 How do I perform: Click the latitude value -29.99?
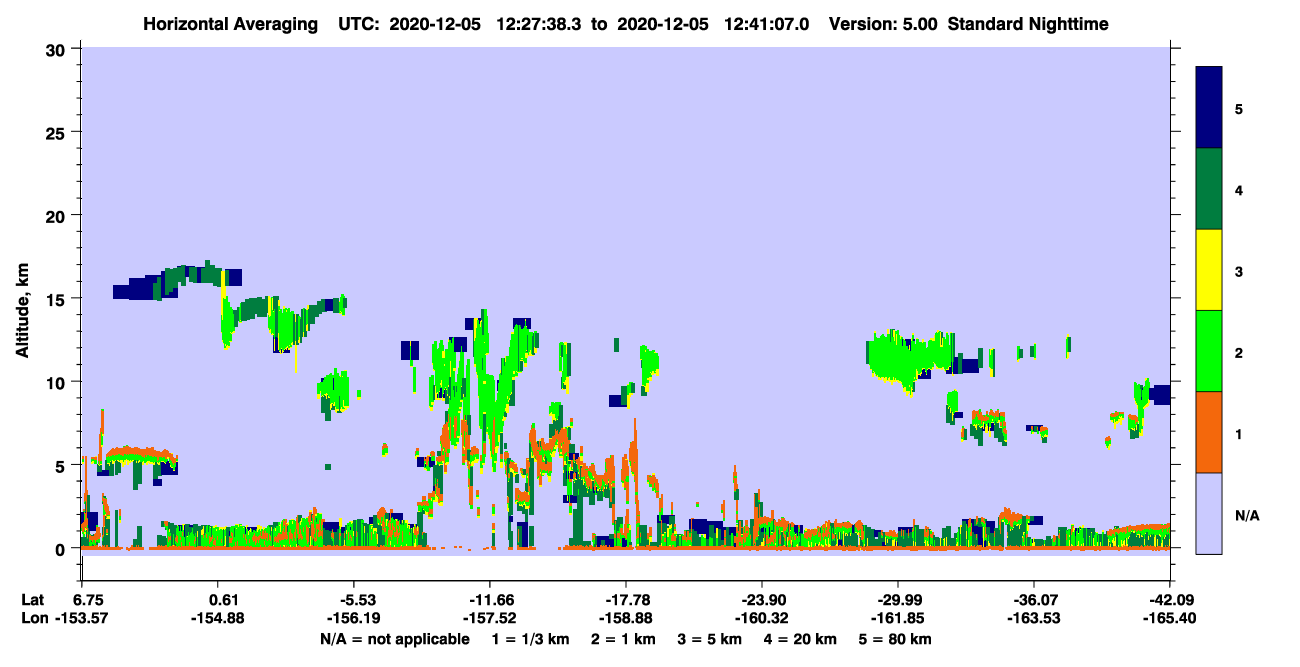click(898, 600)
